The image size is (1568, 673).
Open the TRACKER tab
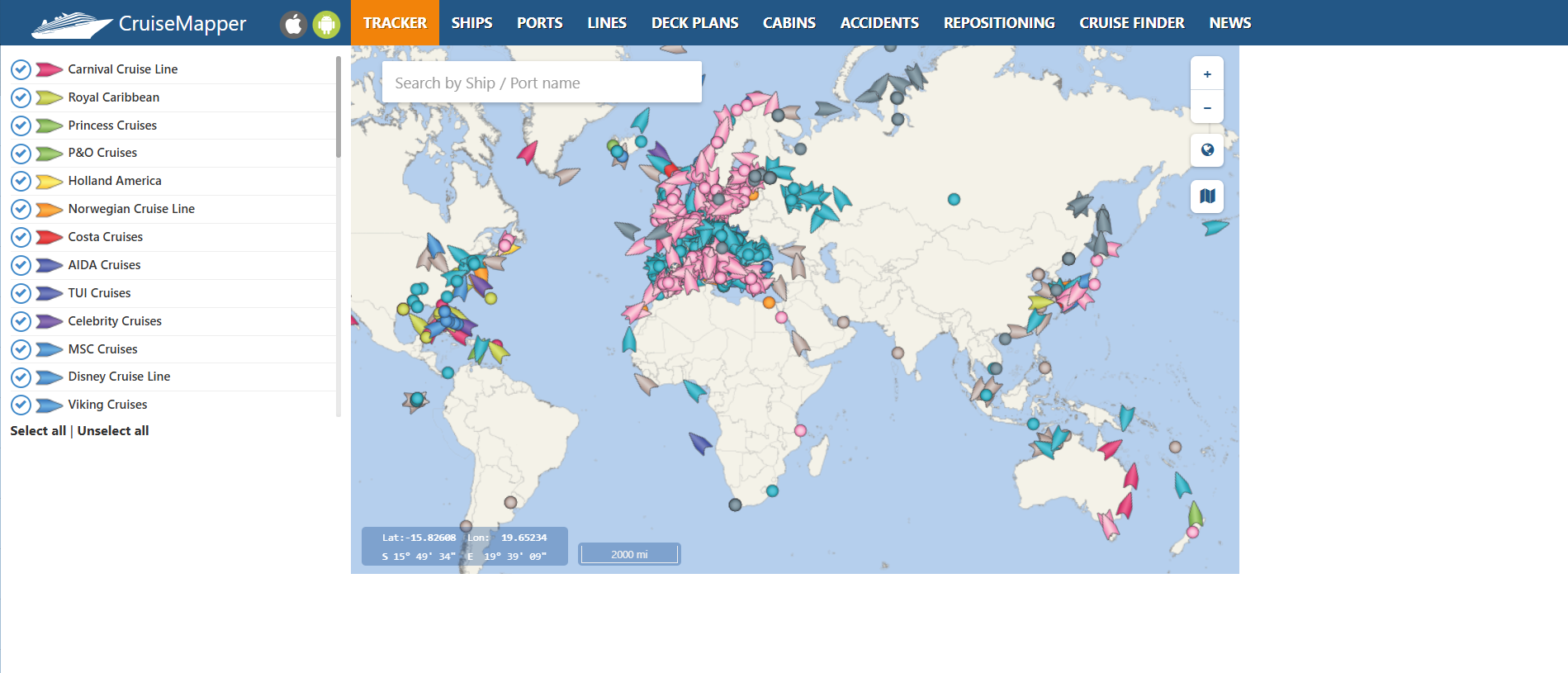(395, 23)
